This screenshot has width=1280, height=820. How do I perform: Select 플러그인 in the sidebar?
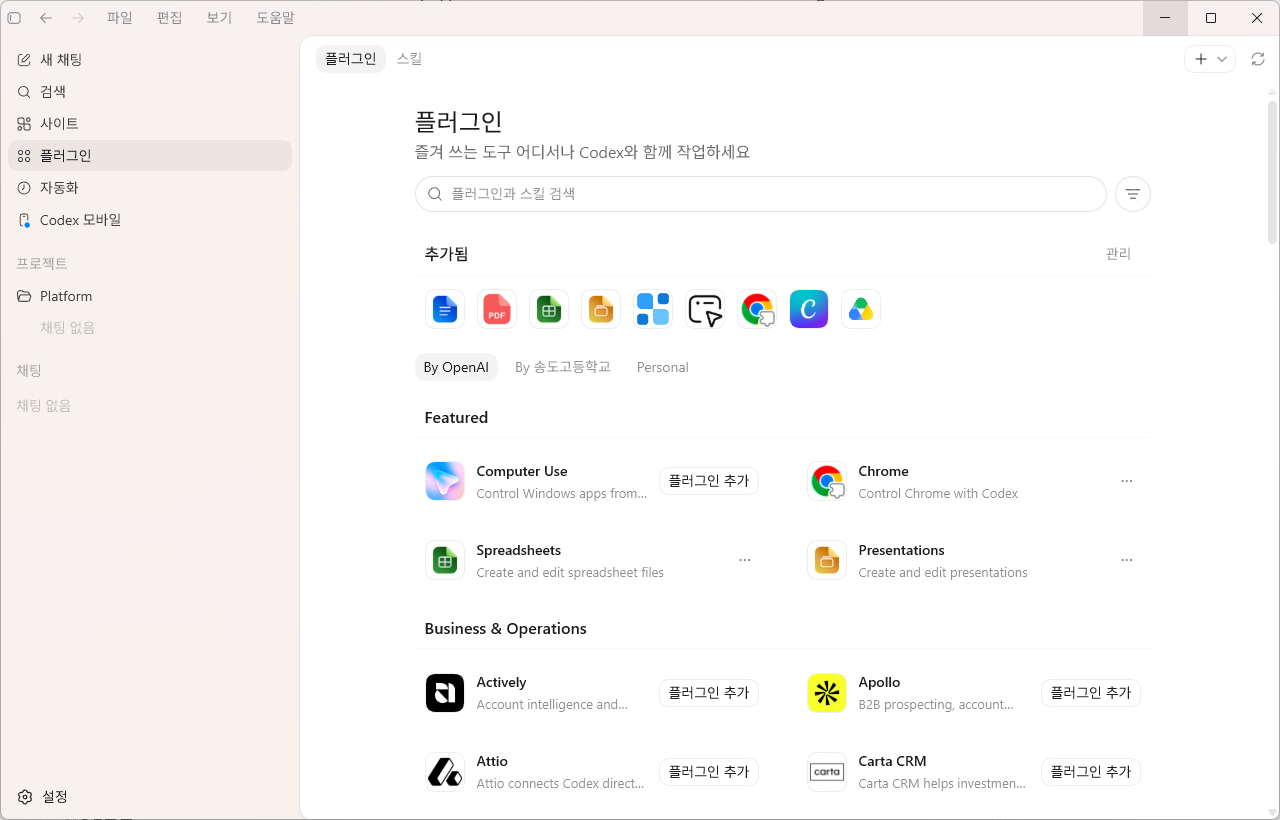coord(150,156)
